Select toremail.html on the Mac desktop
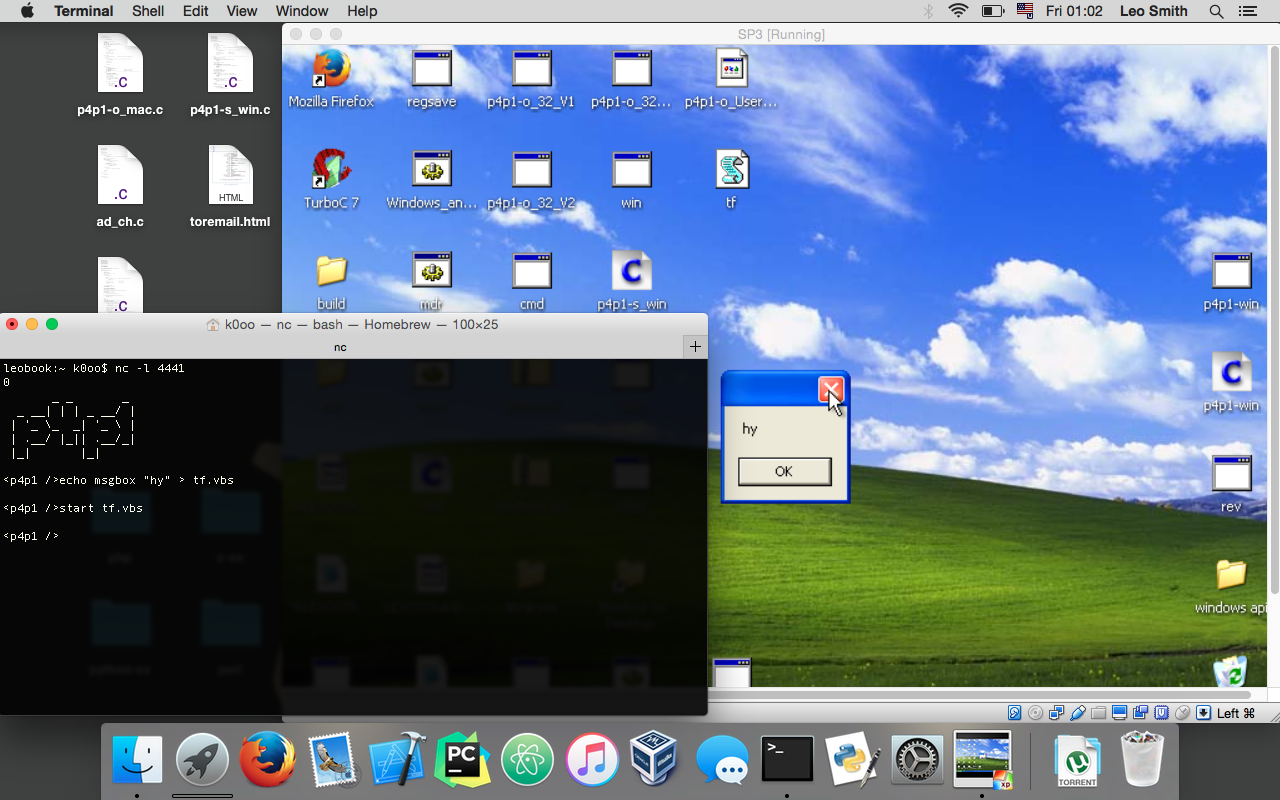1280x800 pixels. [x=230, y=187]
